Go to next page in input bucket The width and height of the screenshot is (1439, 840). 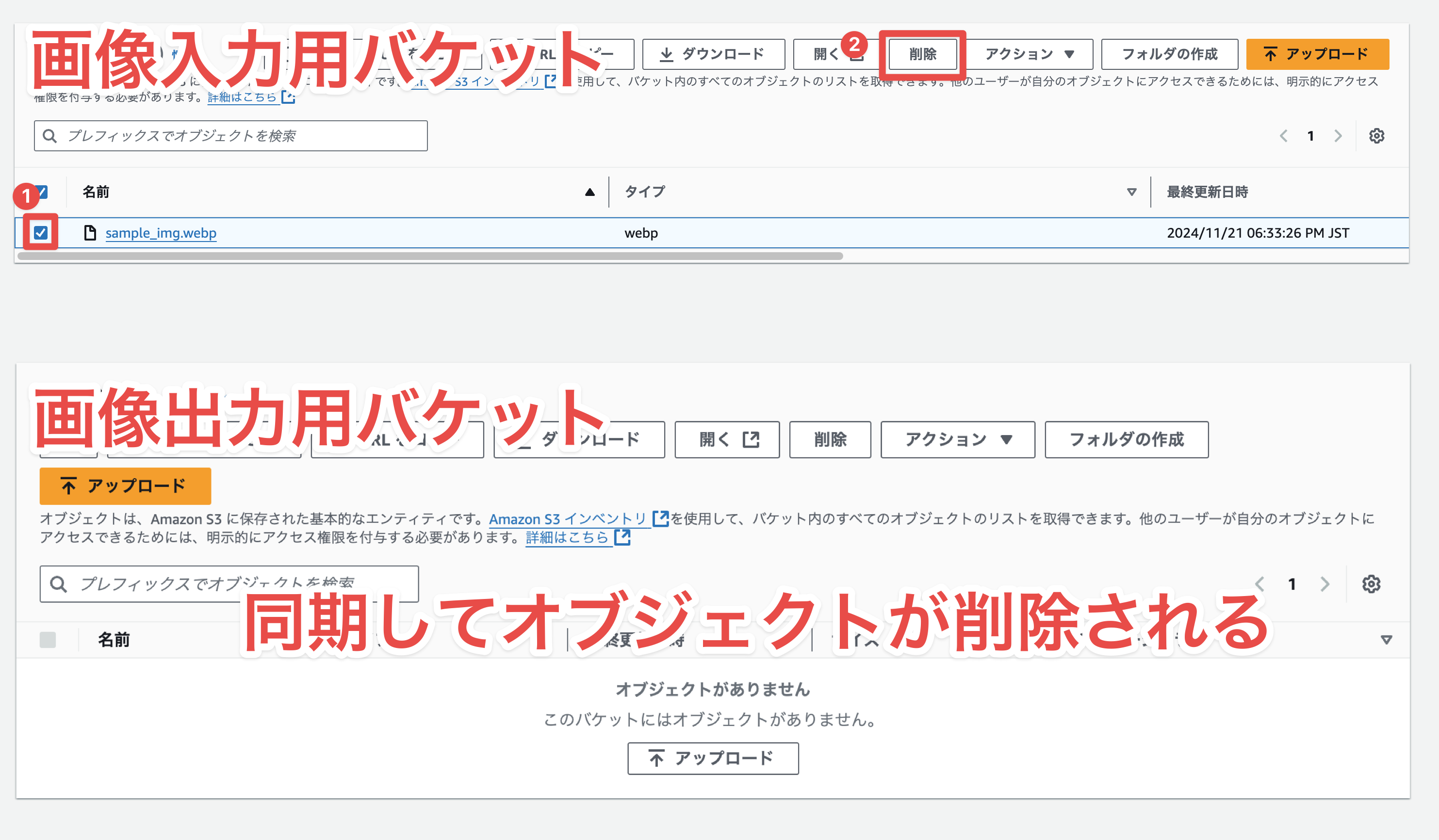[x=1337, y=136]
